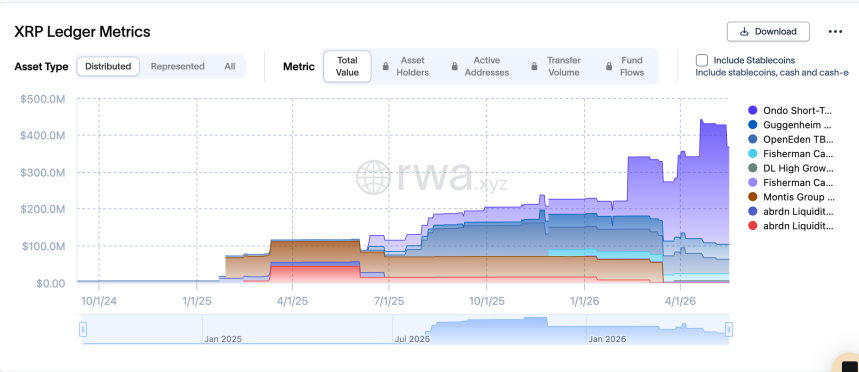Click the 7/1/25 x-axis label
Image resolution: width=859 pixels, height=372 pixels.
[389, 301]
